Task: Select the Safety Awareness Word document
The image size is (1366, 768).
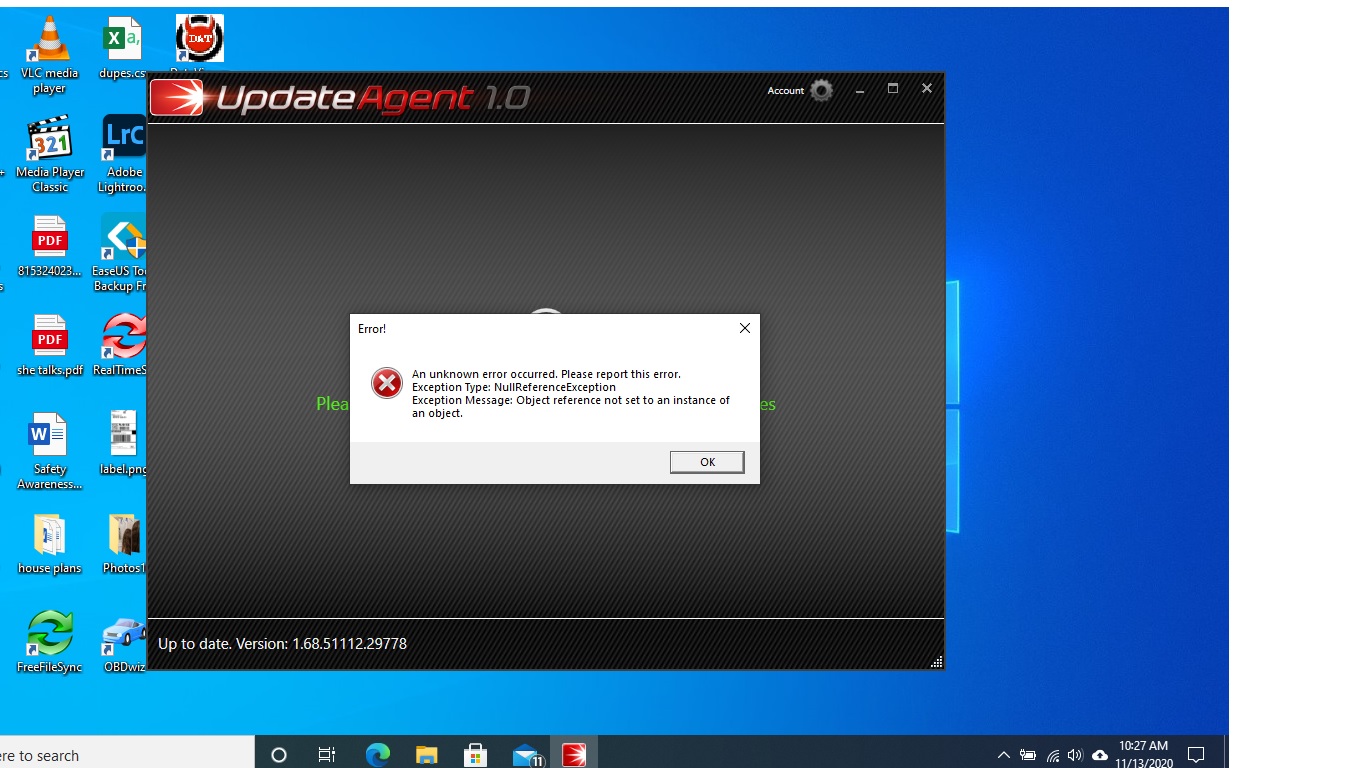Action: coord(49,452)
